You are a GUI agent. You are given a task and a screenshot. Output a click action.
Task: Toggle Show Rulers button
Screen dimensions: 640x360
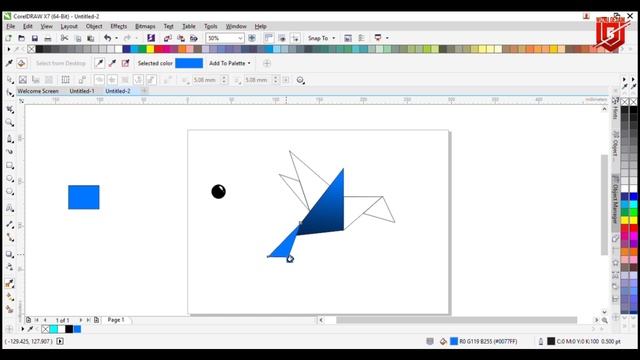click(269, 38)
